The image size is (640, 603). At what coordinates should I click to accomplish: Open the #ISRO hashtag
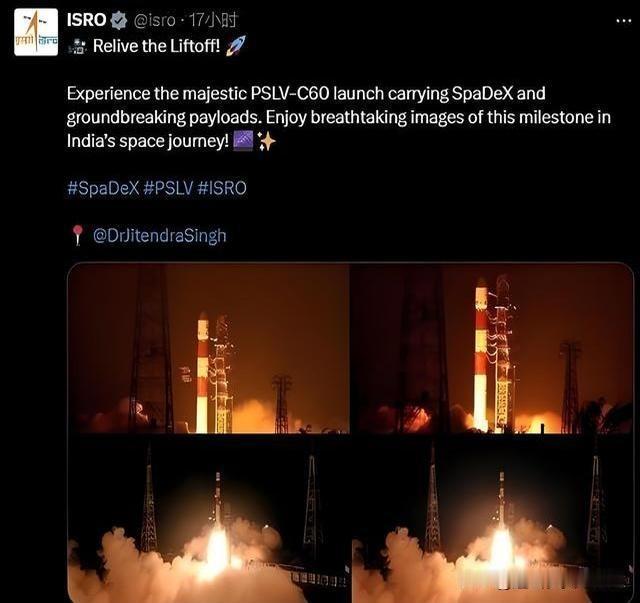(x=222, y=189)
